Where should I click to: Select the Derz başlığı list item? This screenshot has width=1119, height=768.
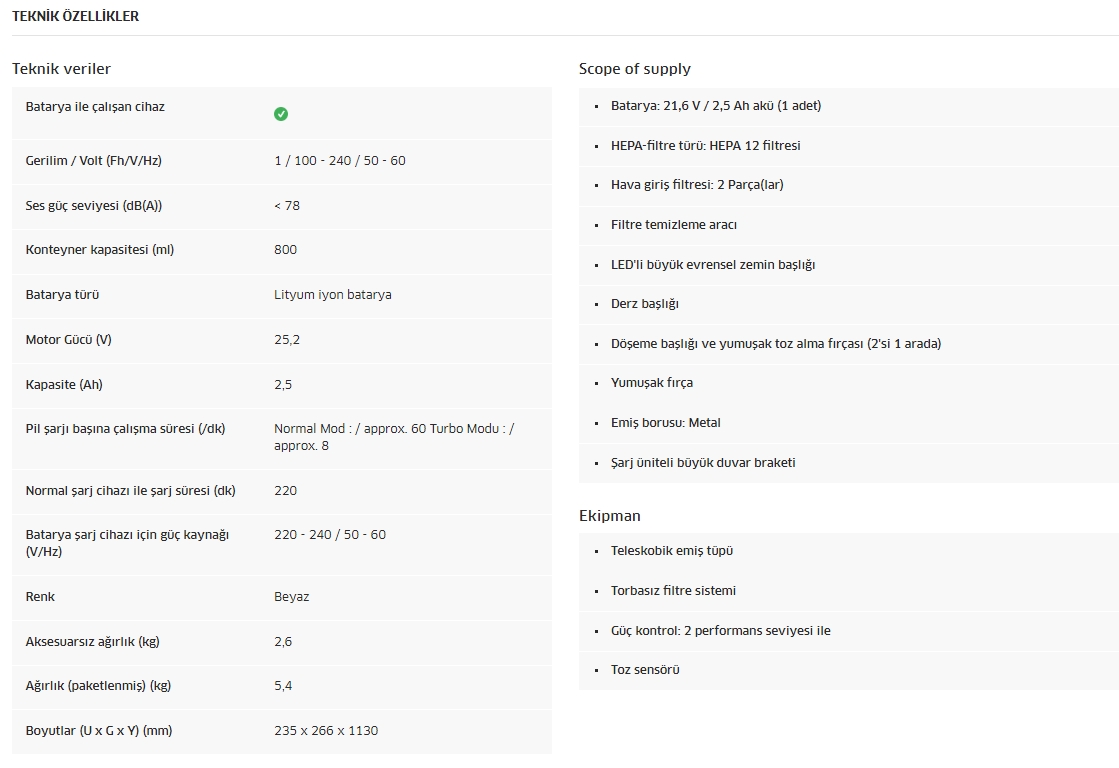click(644, 304)
